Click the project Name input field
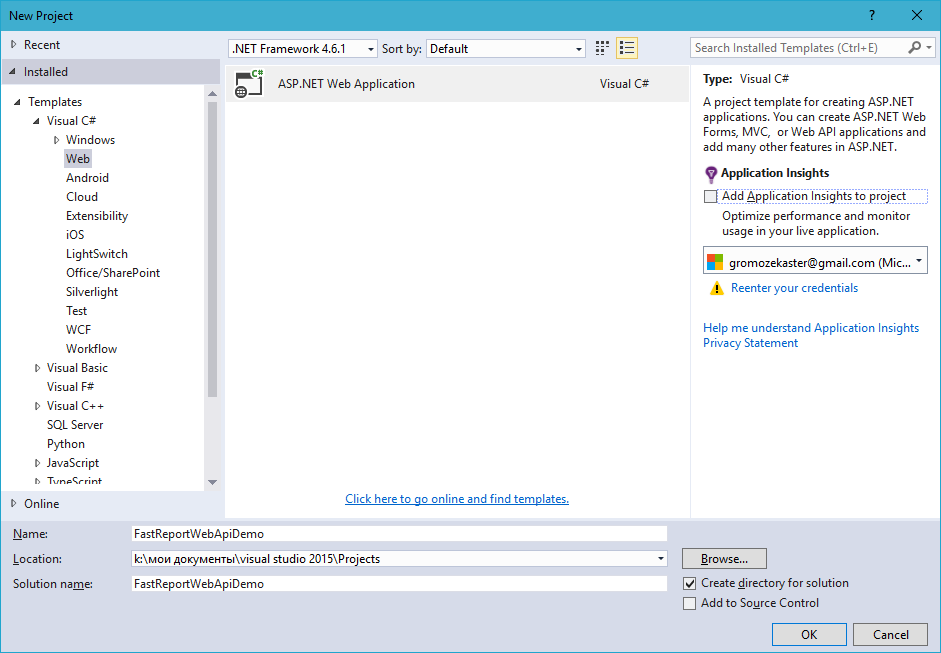This screenshot has width=941, height=653. [399, 534]
